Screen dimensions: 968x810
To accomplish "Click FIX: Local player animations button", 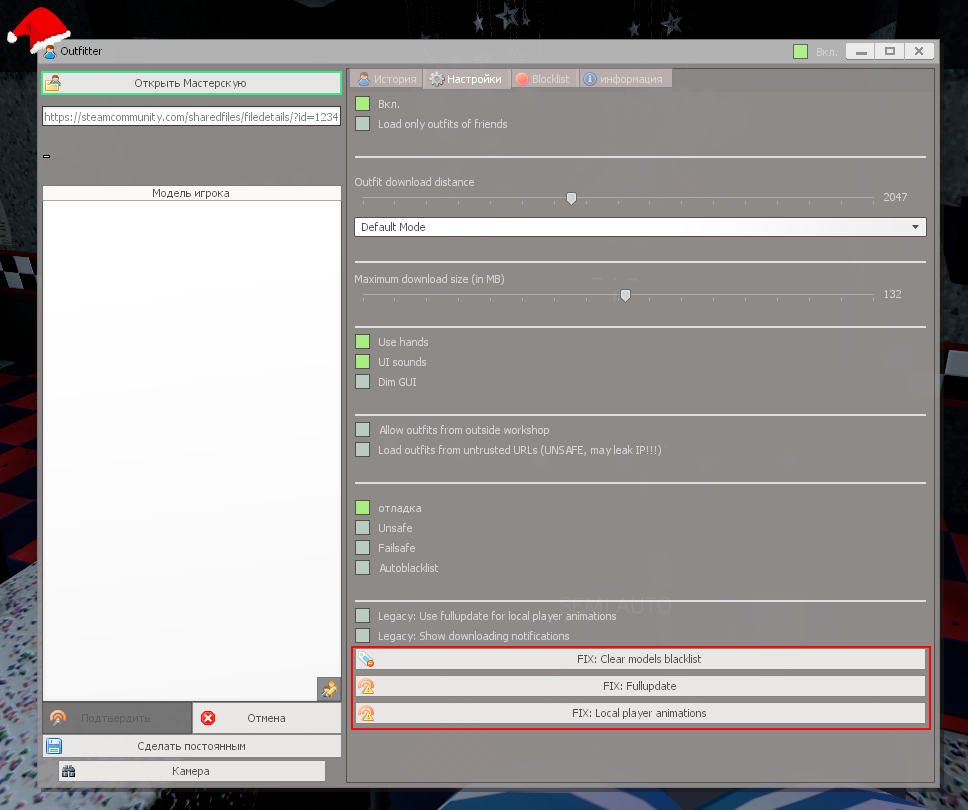I will [640, 713].
